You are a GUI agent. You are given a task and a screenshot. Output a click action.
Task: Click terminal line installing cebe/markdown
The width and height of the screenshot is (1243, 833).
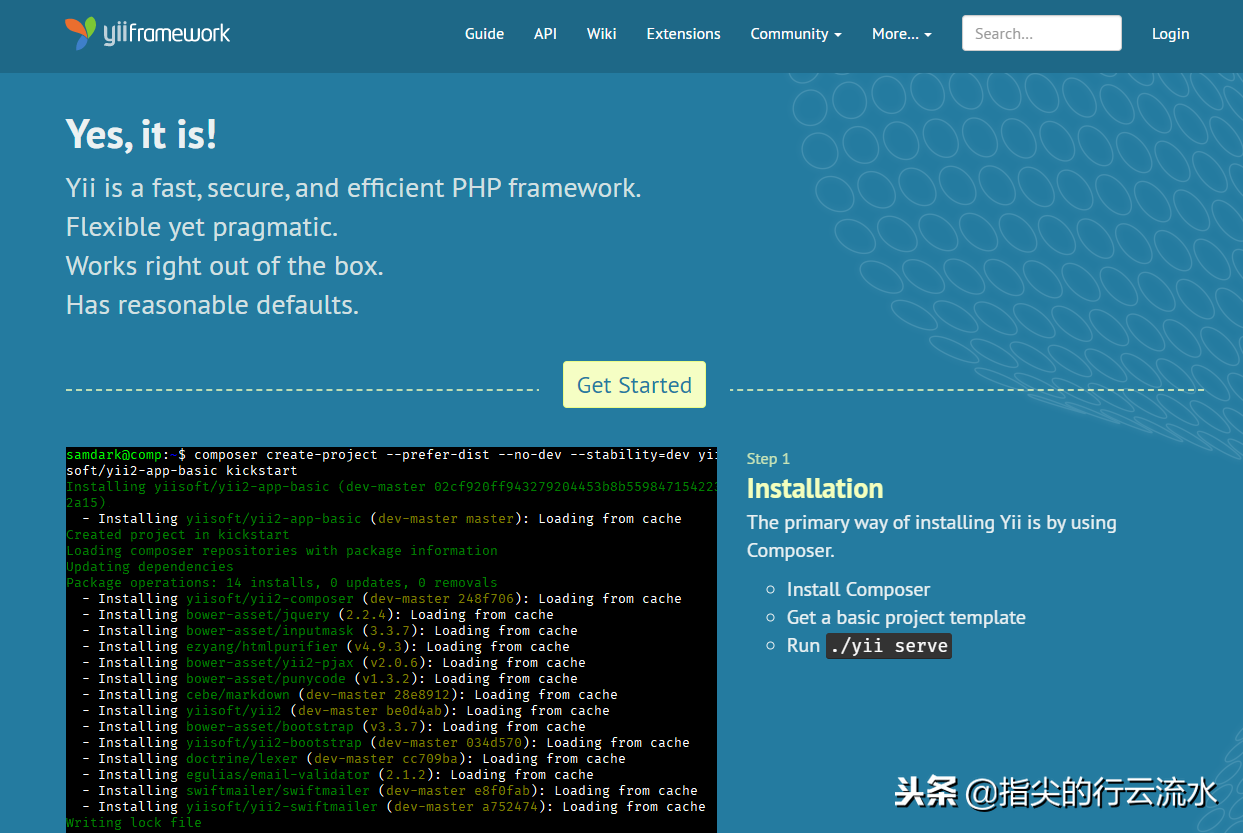pos(350,694)
